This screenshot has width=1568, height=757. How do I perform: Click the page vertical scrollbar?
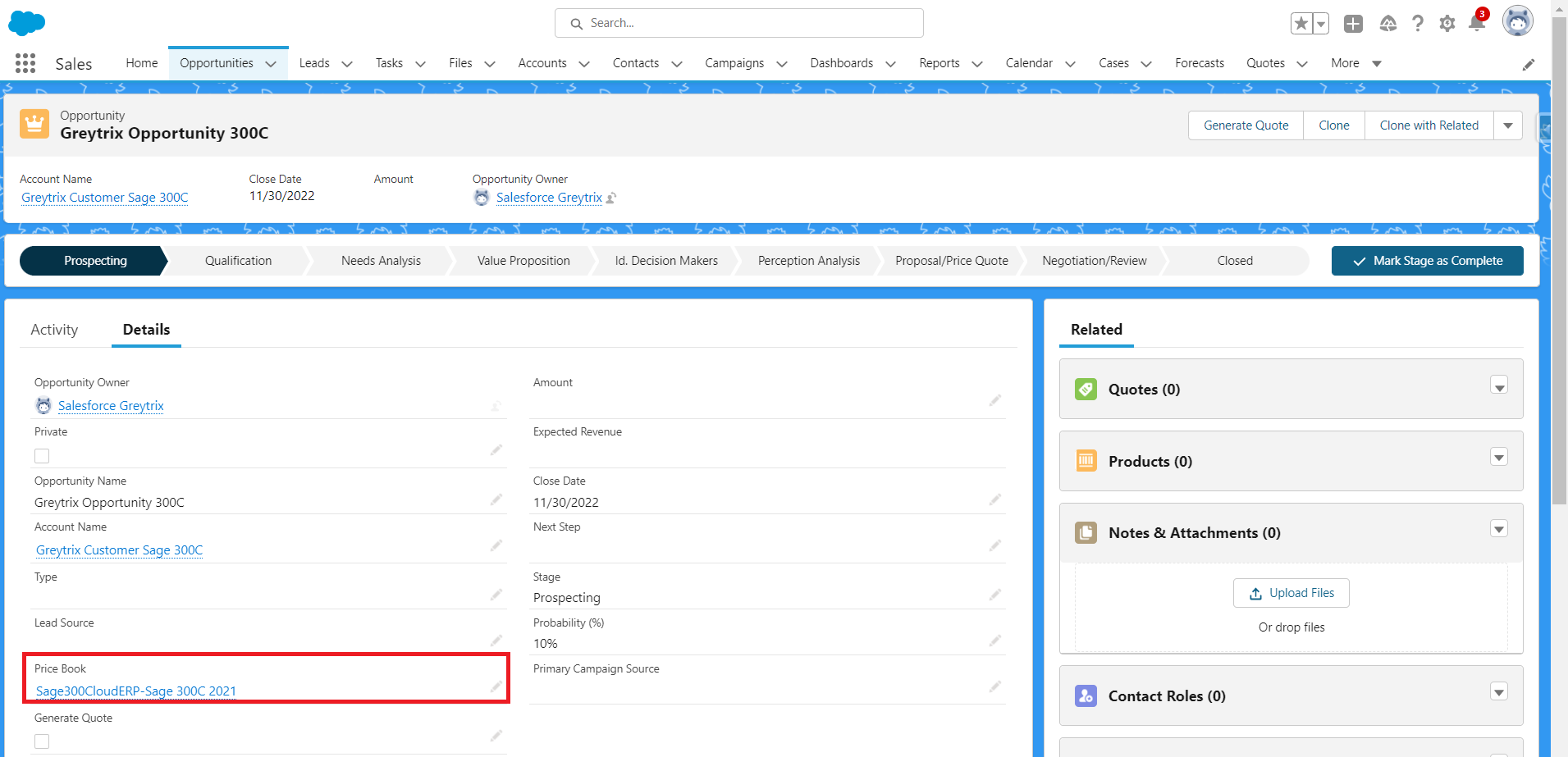click(x=1560, y=261)
